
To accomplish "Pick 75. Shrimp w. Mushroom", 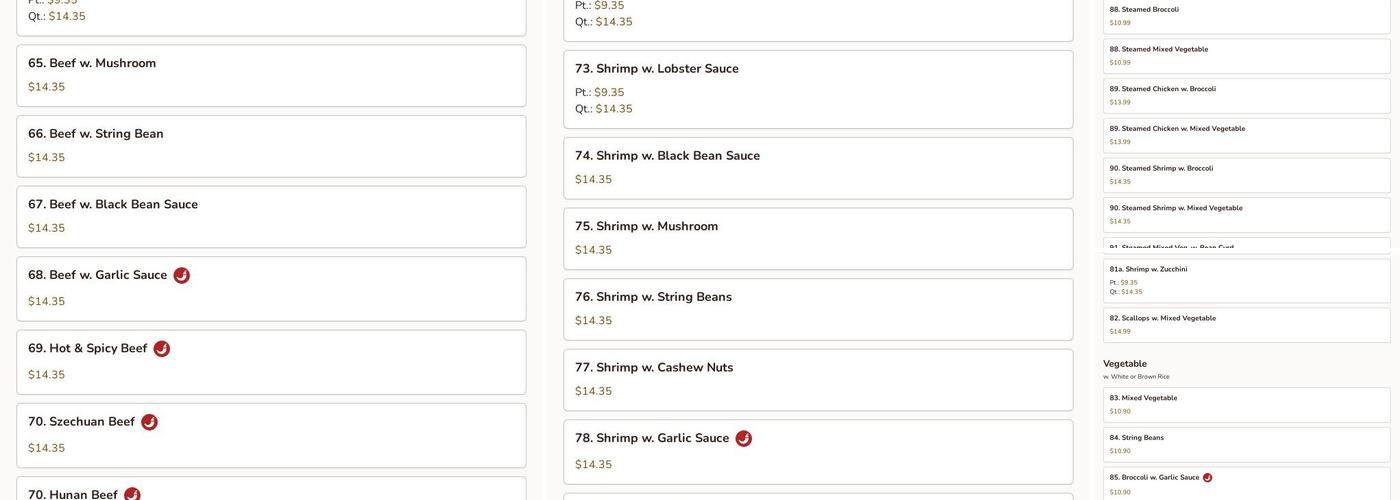I will (817, 238).
